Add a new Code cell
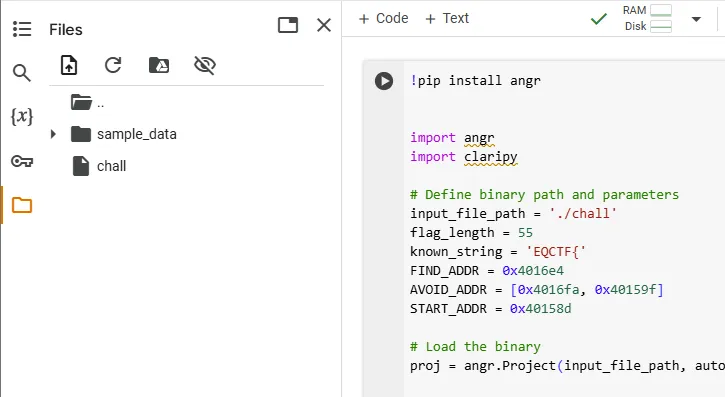 coord(384,18)
